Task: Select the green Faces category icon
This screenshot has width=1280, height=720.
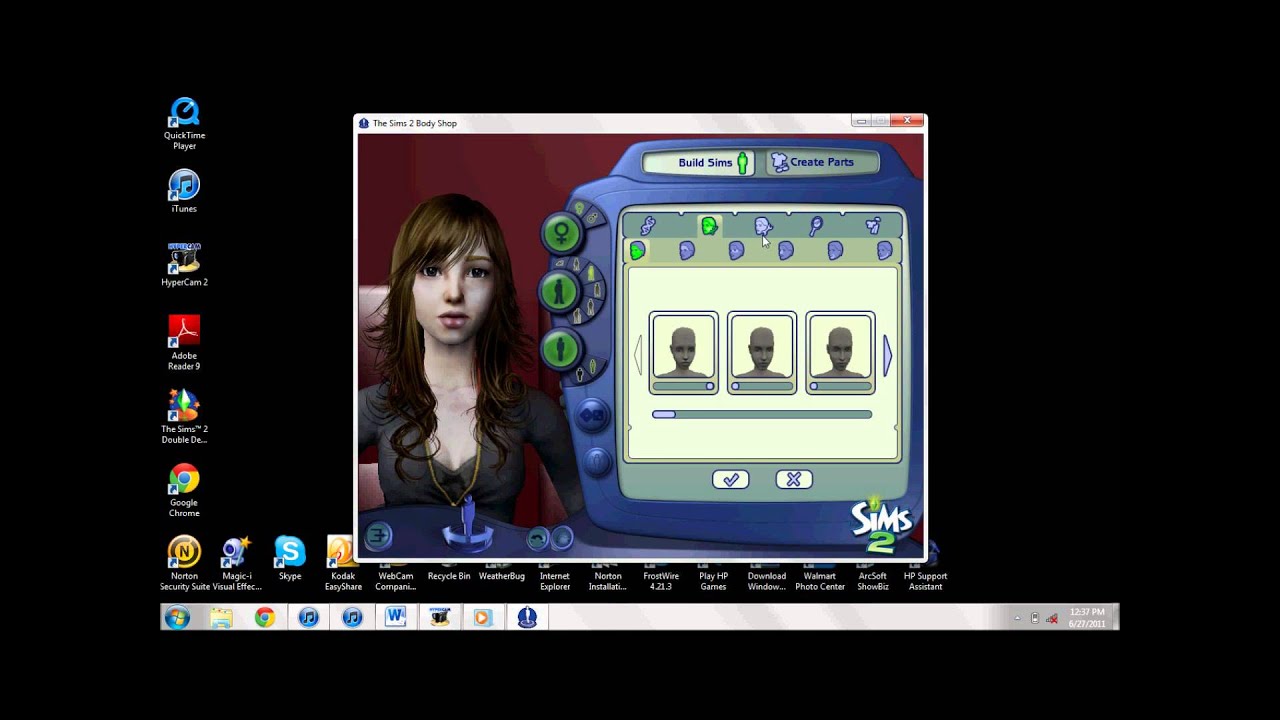Action: click(709, 226)
